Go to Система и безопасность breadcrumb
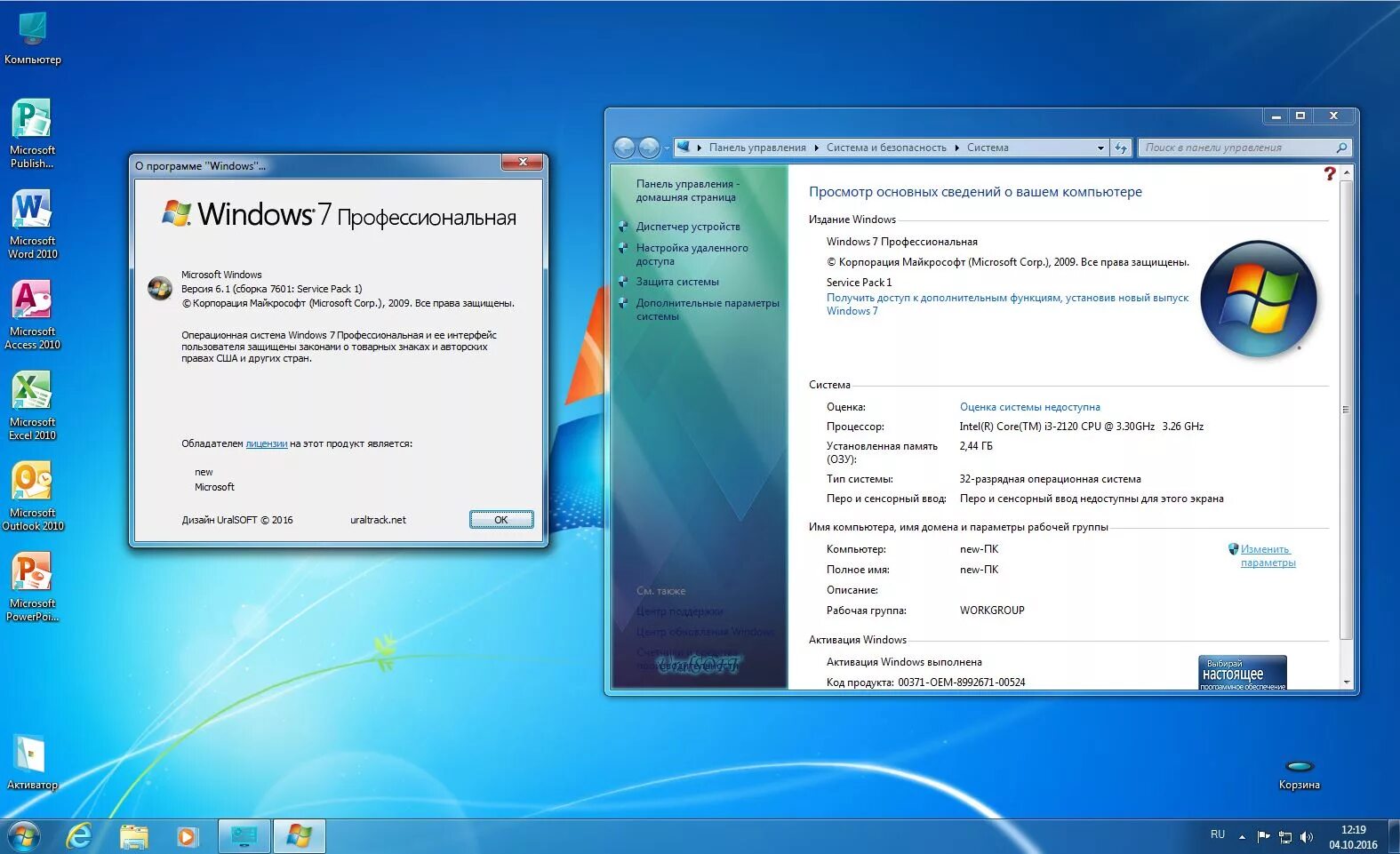This screenshot has width=1400, height=854. point(886,148)
